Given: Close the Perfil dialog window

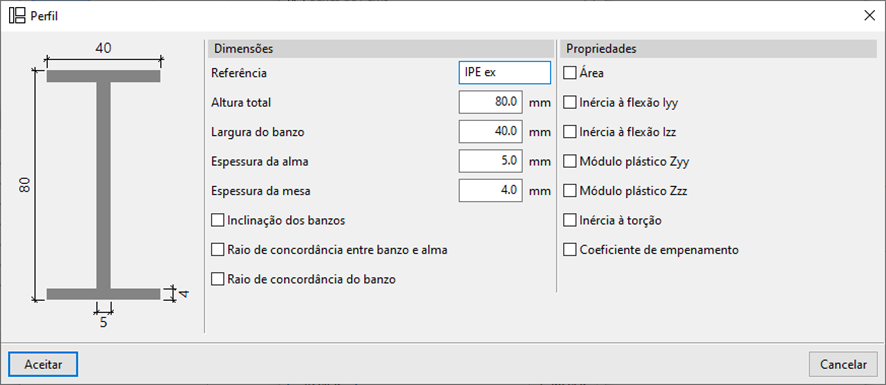Looking at the screenshot, I should coord(870,15).
